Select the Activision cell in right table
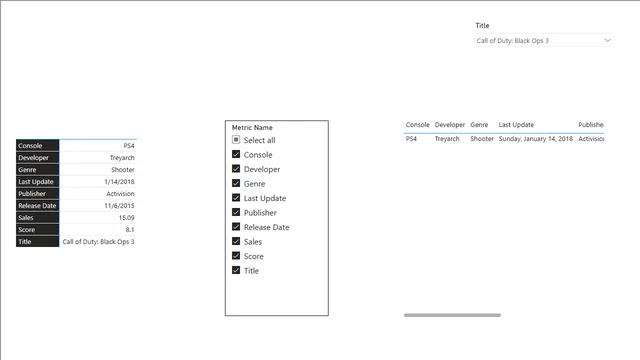This screenshot has height=360, width=640. (x=591, y=139)
